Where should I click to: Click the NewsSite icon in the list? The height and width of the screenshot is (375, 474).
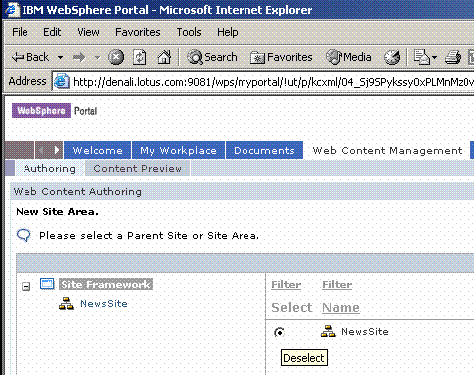[328, 331]
